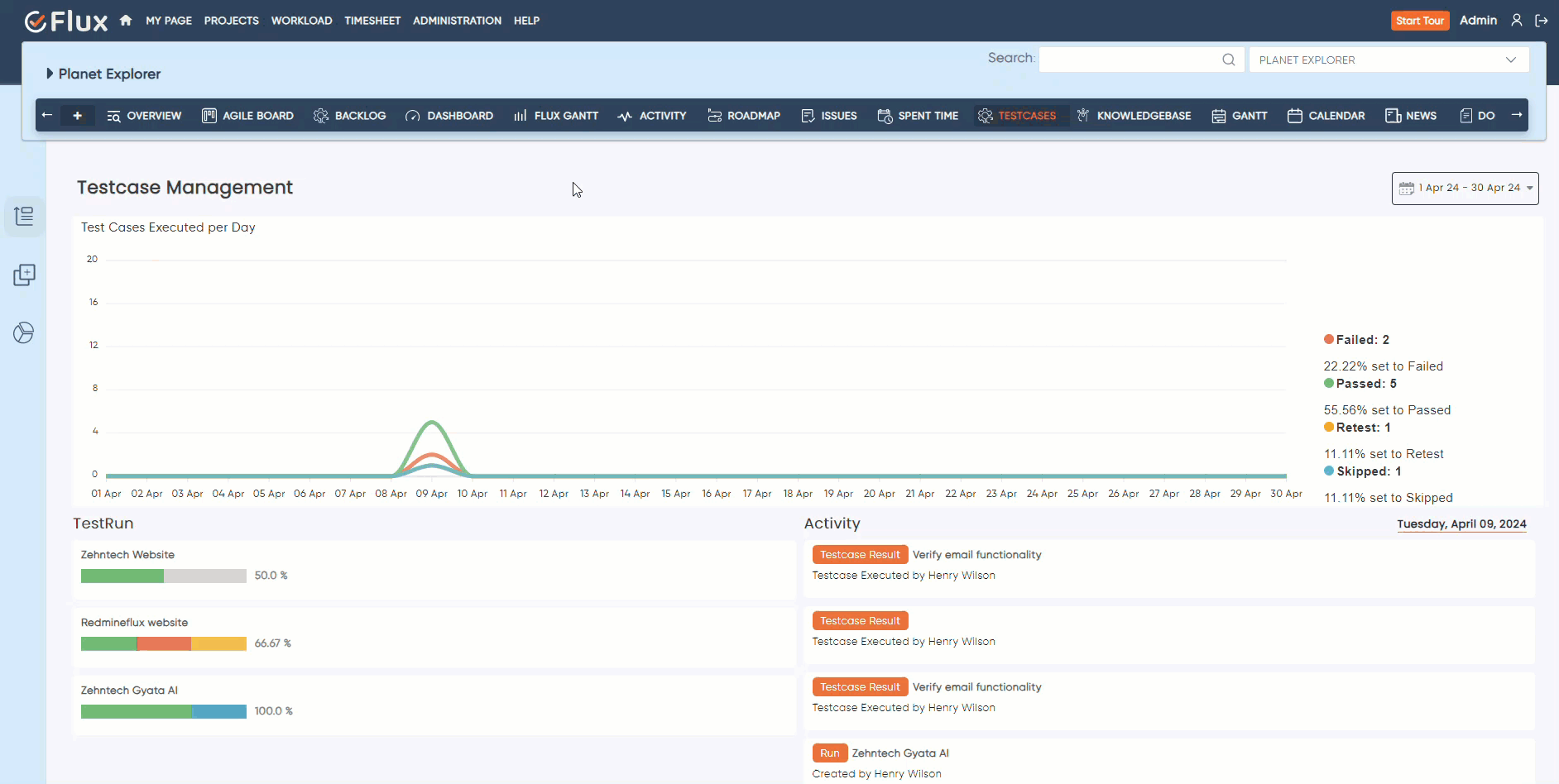Image resolution: width=1559 pixels, height=784 pixels.
Task: Open the Zehntech Gyata AI run link
Action: [x=899, y=753]
